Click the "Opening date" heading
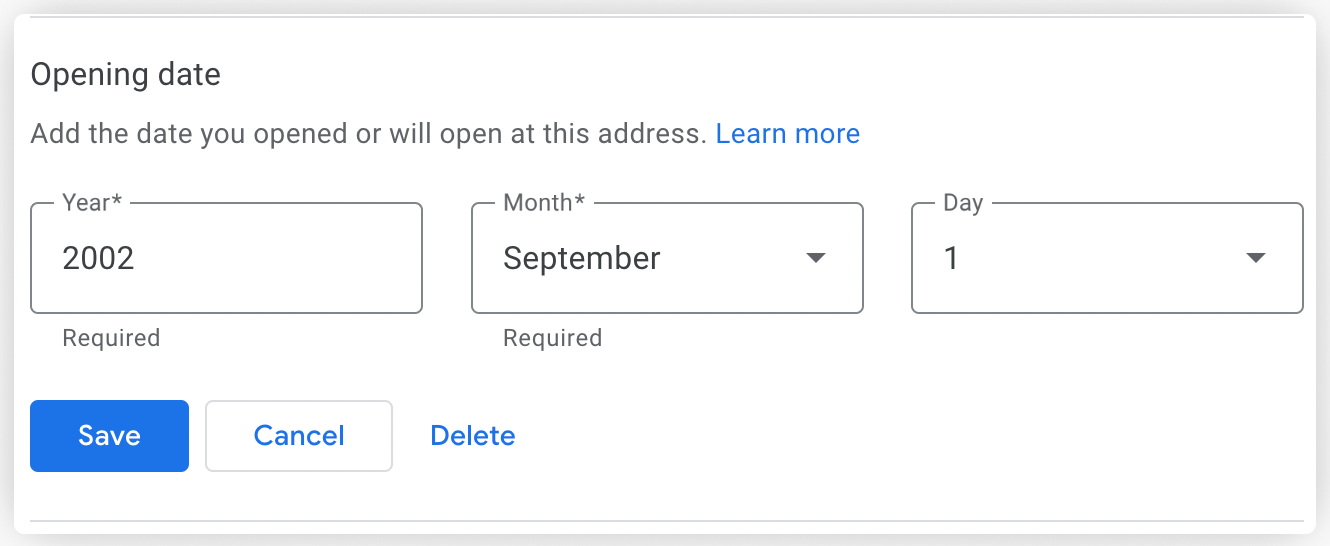Screen dimensions: 1330x546 (126, 75)
